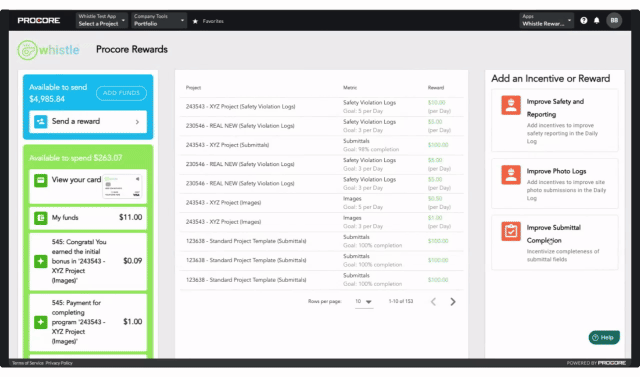The height and width of the screenshot is (377, 640).
Task: Open Terms of Service link
Action: [x=28, y=363]
